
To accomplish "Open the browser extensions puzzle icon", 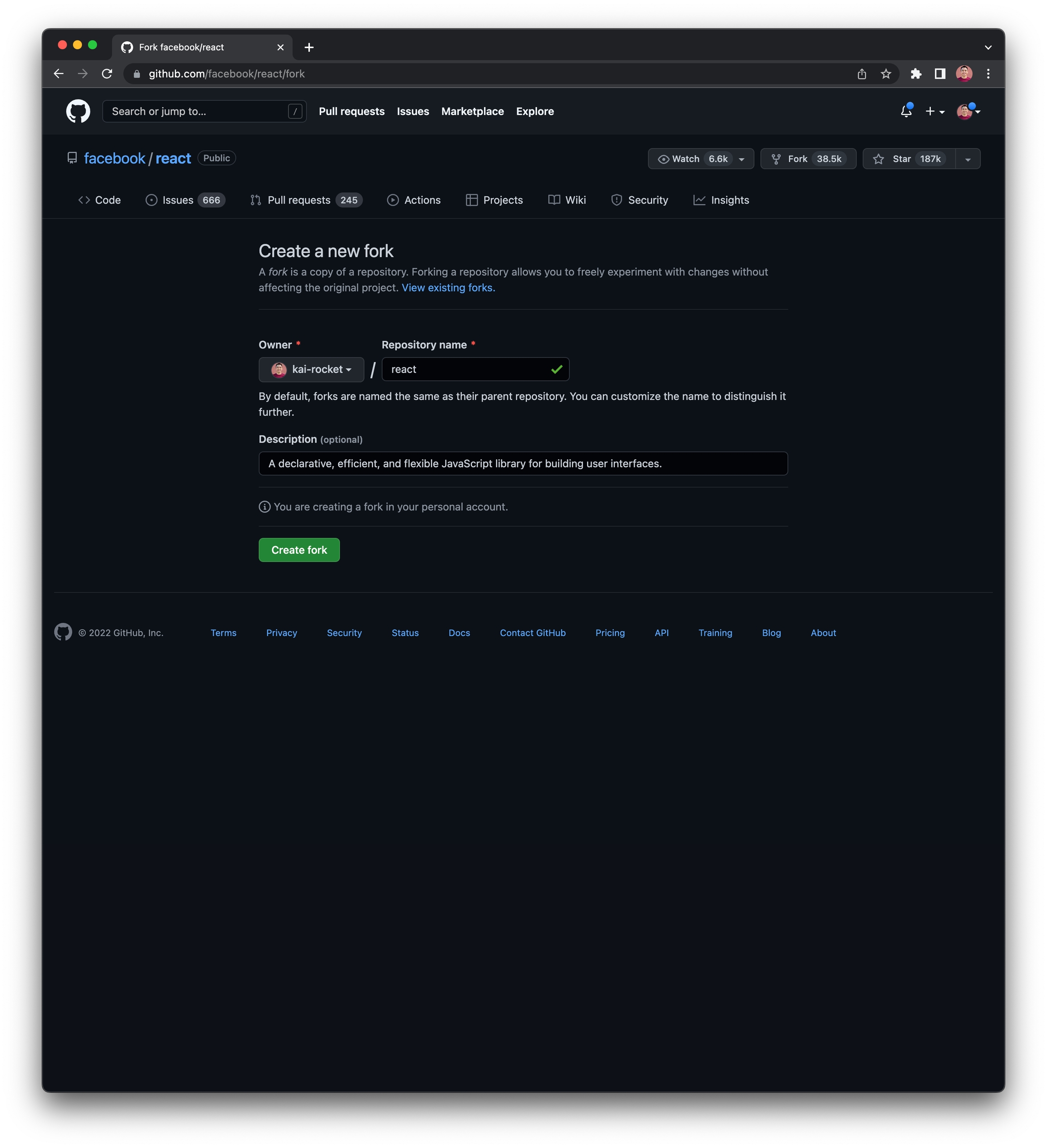I will click(916, 74).
